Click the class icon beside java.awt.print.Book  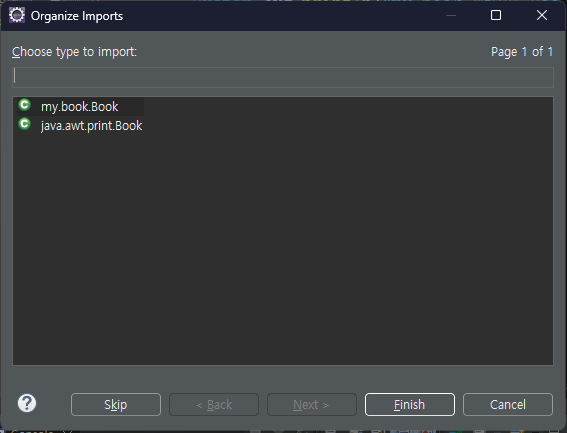[25, 124]
